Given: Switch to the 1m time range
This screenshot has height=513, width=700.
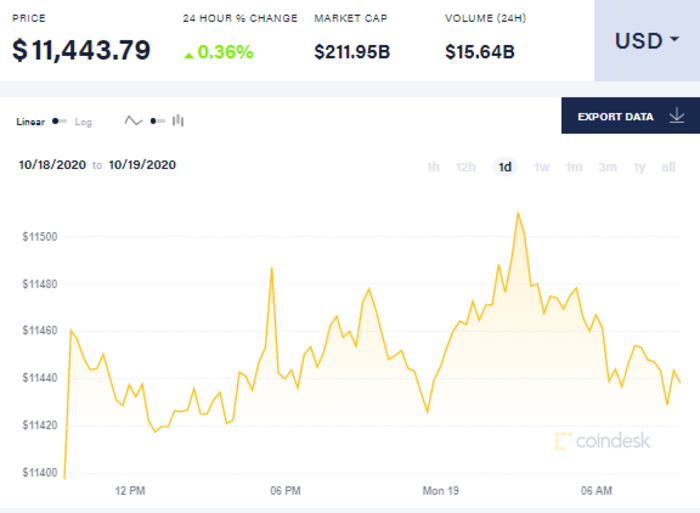Looking at the screenshot, I should (574, 167).
